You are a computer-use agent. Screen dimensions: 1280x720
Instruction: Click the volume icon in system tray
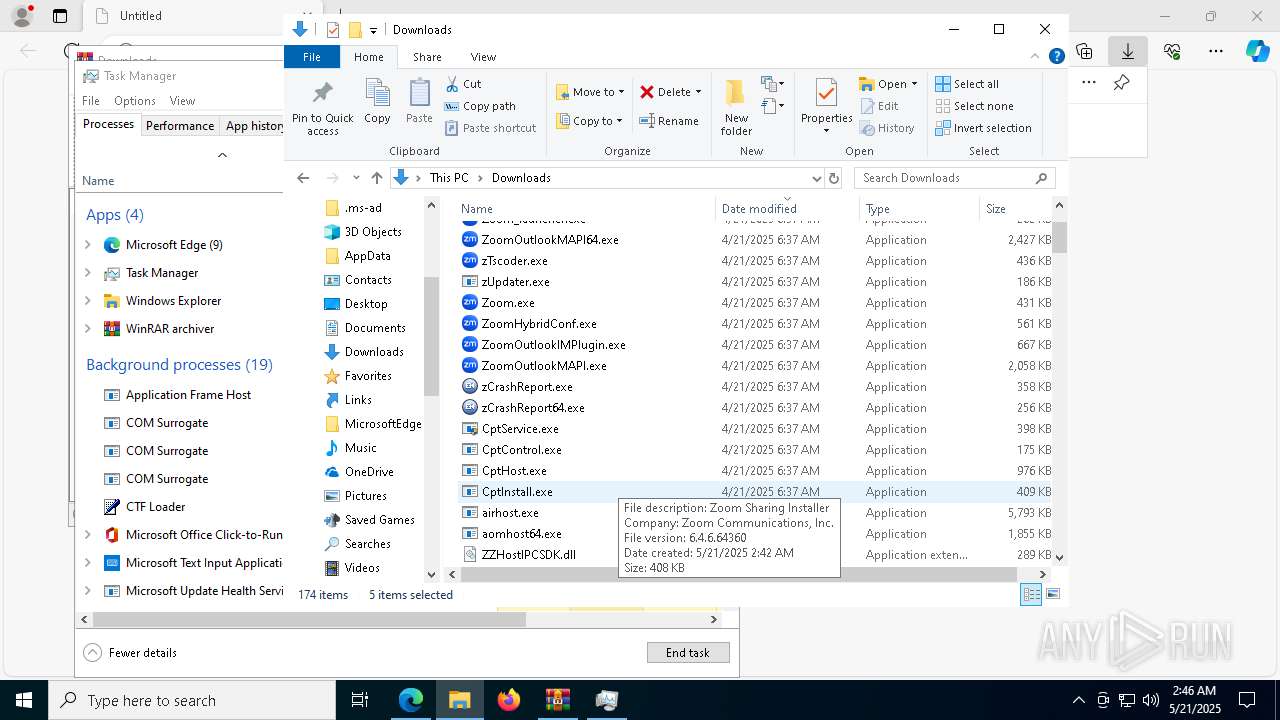[1151, 700]
